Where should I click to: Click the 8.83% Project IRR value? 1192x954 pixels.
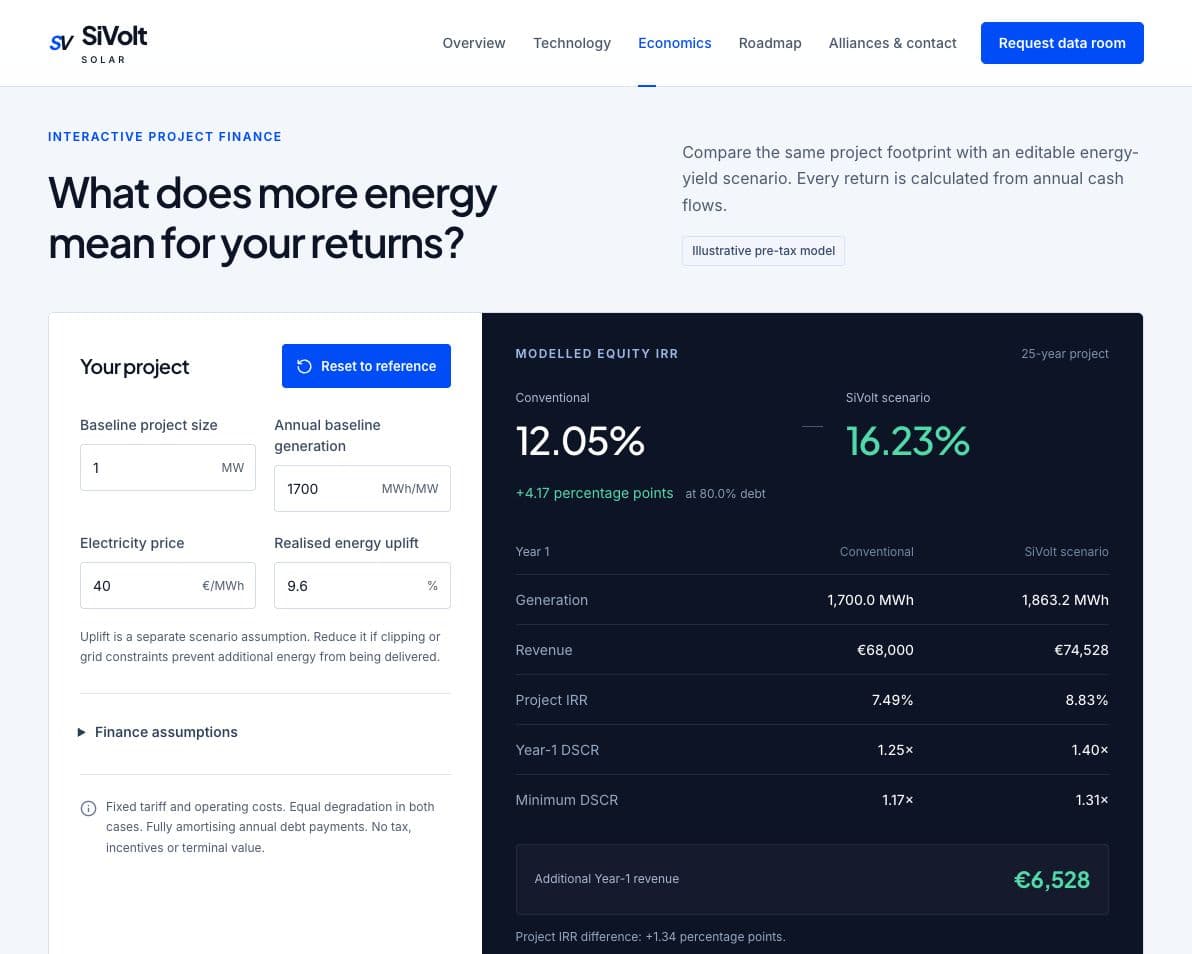pos(1086,700)
